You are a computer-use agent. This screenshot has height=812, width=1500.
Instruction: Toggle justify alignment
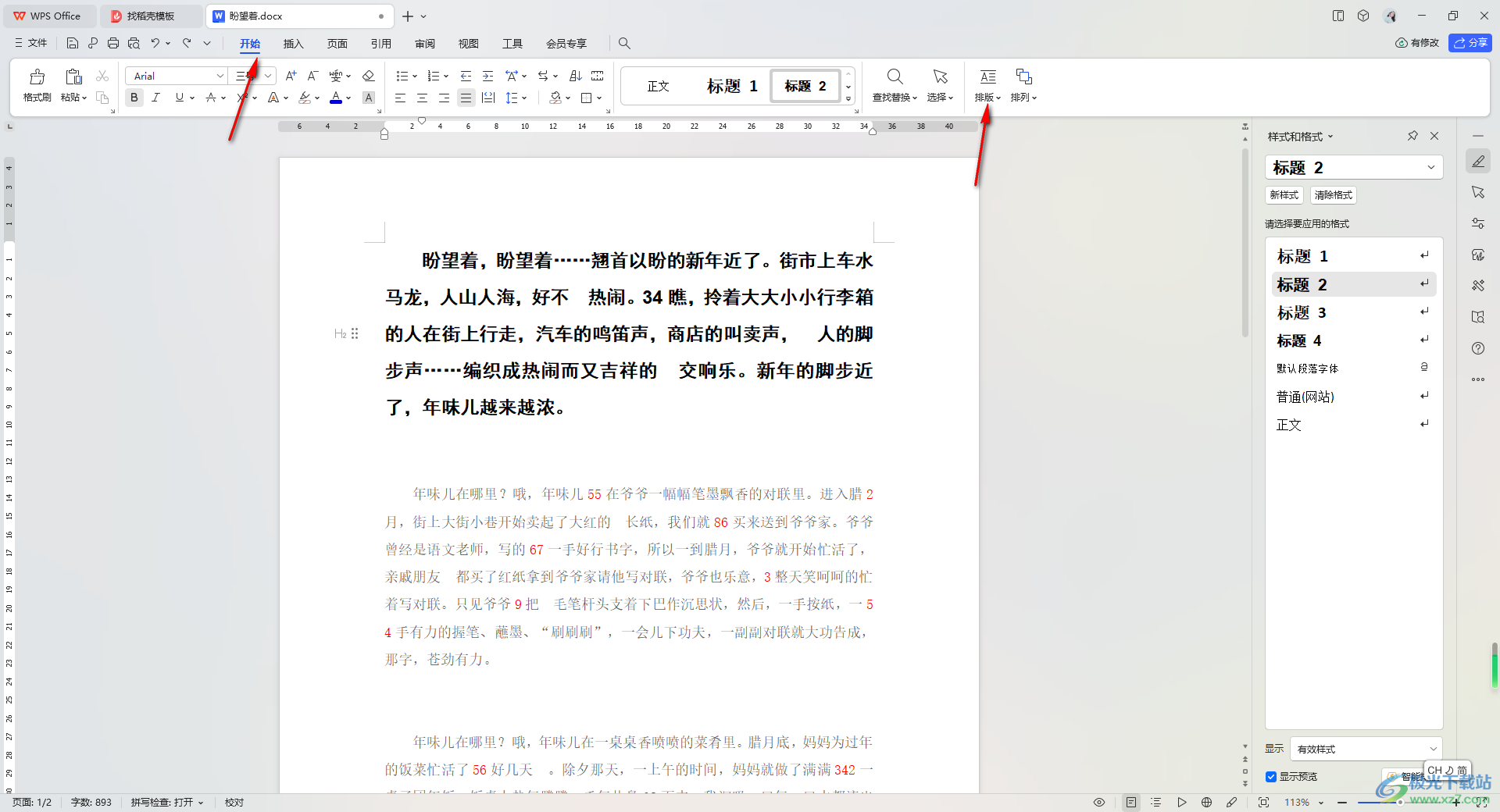[x=466, y=98]
